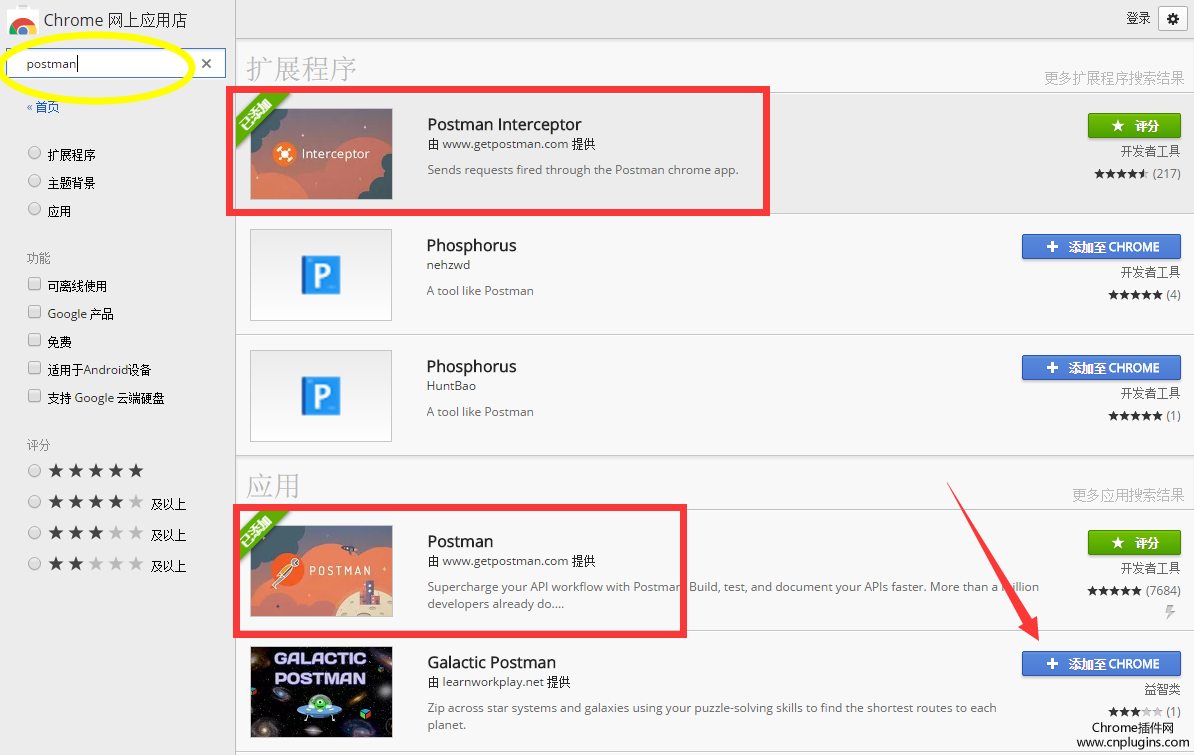
Task: Open the Postman app thumbnail image
Action: click(x=321, y=571)
